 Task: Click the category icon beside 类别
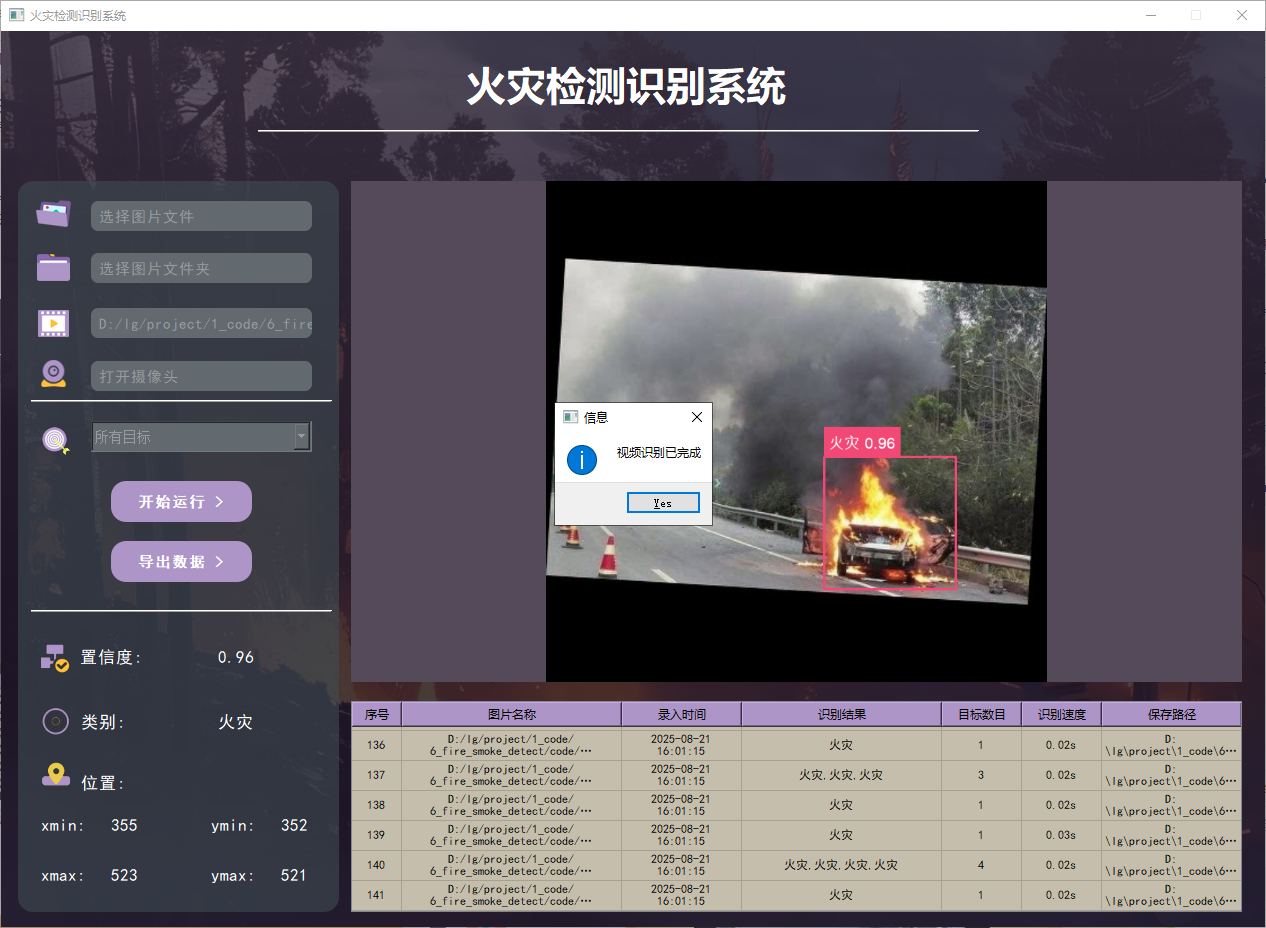[55, 721]
